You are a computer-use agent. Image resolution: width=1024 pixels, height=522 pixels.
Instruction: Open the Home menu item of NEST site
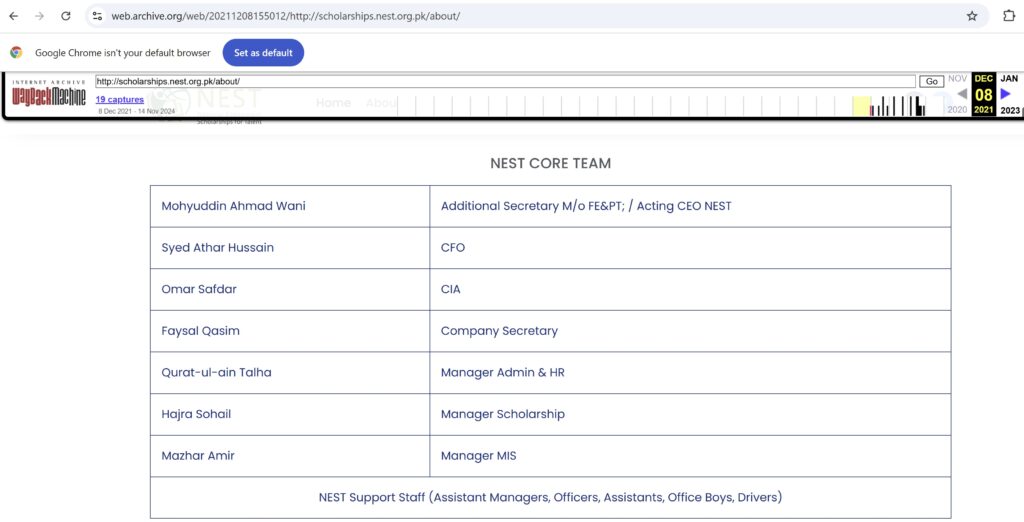click(x=333, y=103)
